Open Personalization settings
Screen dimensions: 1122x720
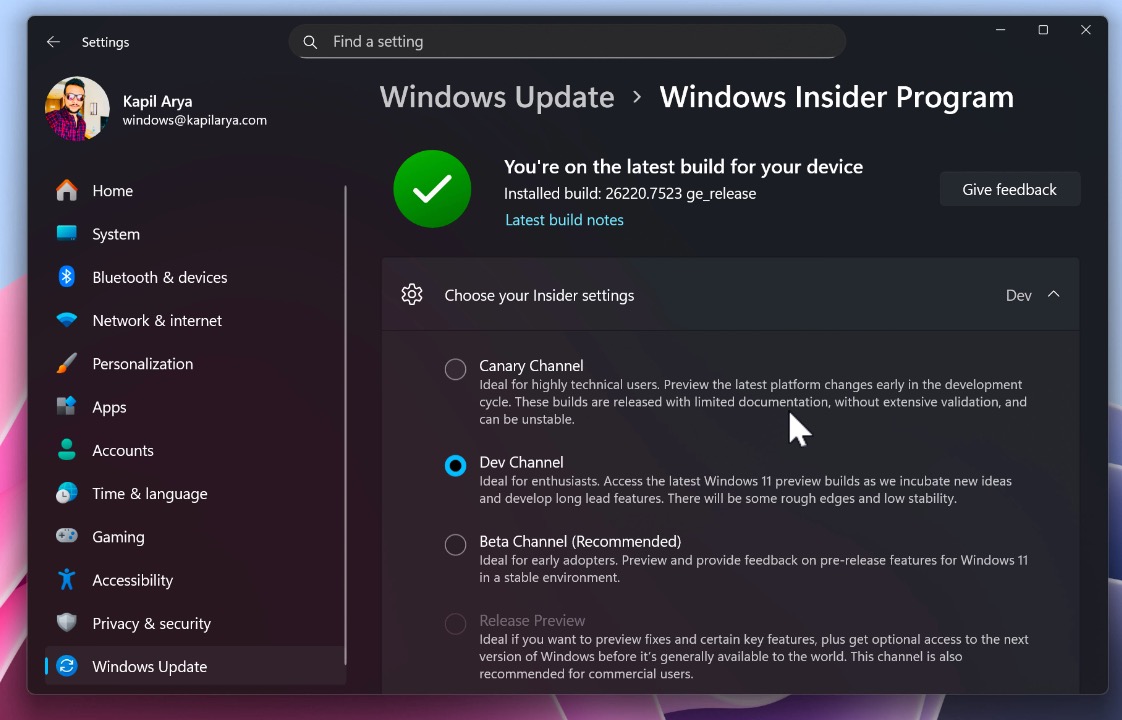coord(66,363)
